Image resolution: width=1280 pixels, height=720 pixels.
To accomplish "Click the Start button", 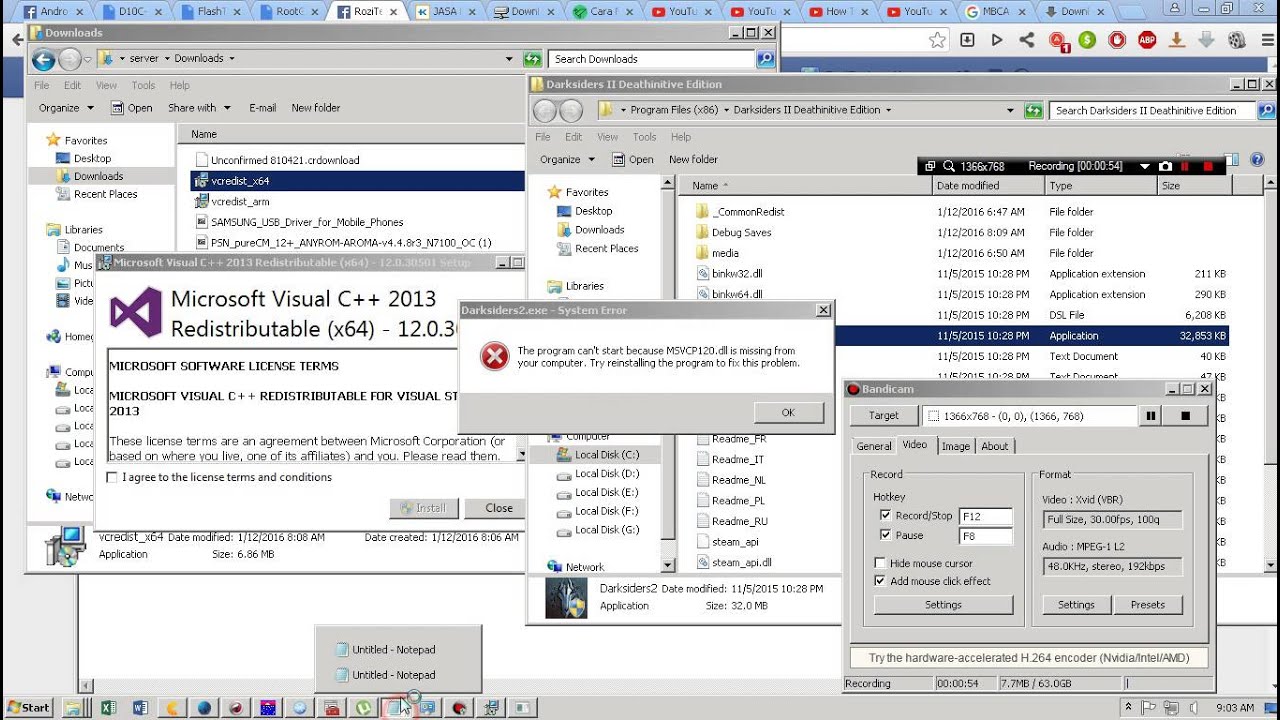I will [x=27, y=707].
